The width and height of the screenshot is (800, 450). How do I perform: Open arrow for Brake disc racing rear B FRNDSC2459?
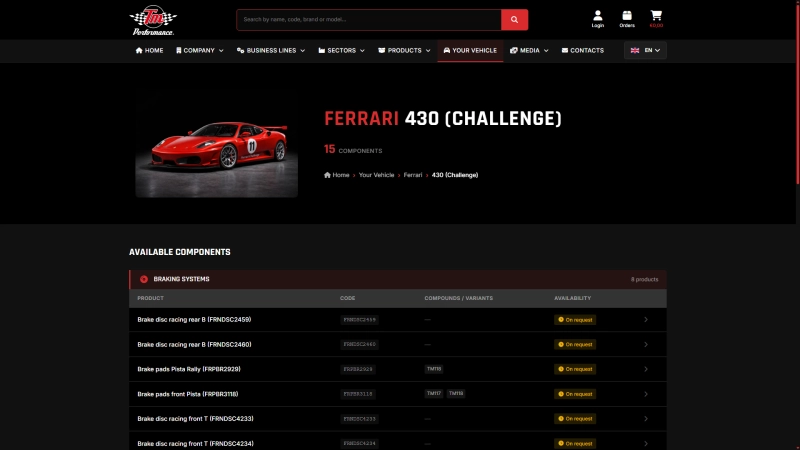coord(646,320)
